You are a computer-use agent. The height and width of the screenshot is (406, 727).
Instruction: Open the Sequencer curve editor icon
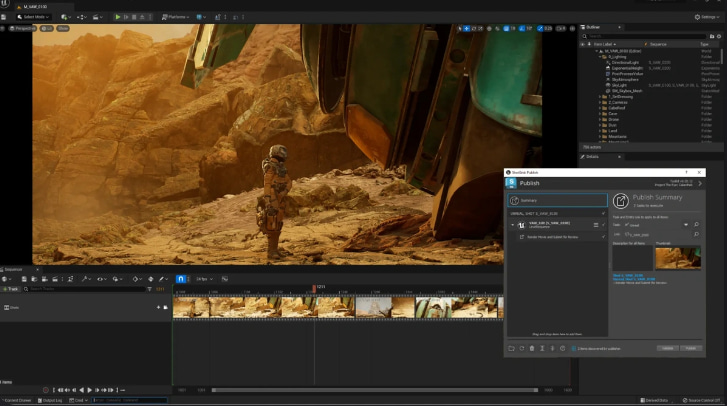coord(225,279)
